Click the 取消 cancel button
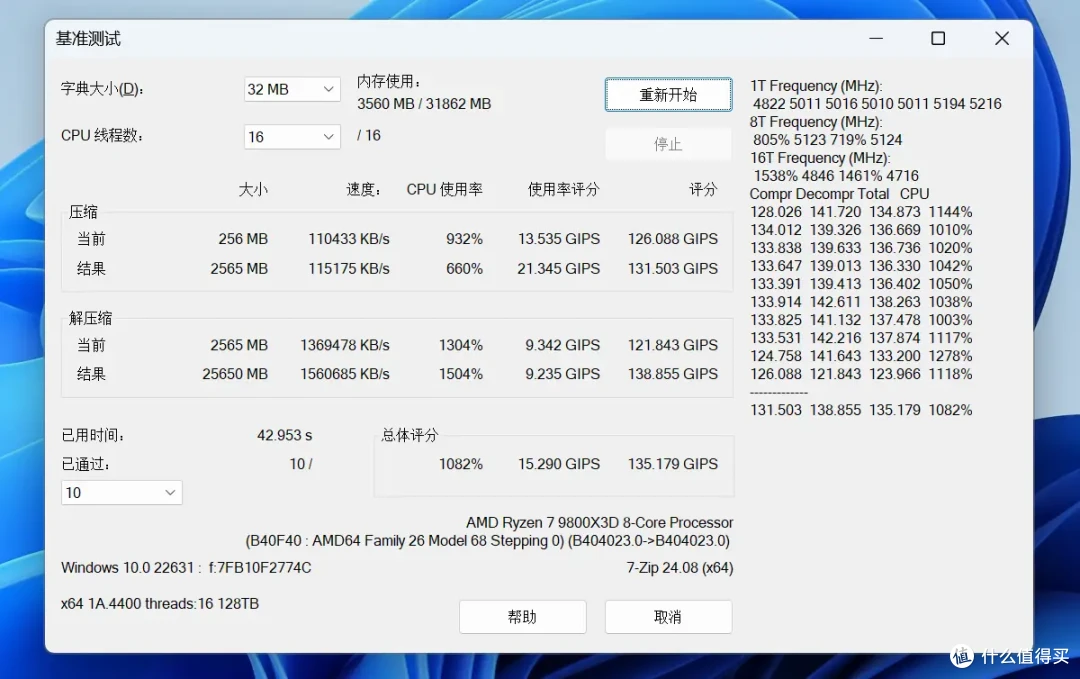Image resolution: width=1080 pixels, height=679 pixels. click(x=668, y=617)
